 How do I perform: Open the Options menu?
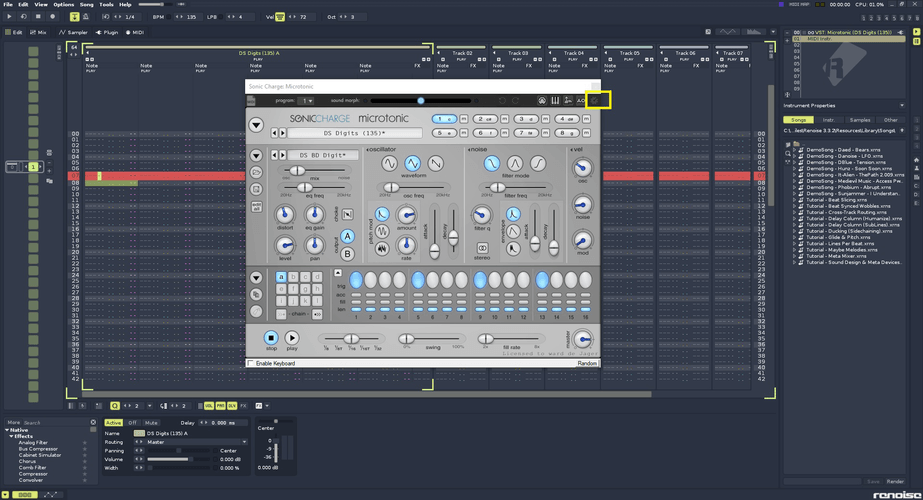(x=64, y=4)
